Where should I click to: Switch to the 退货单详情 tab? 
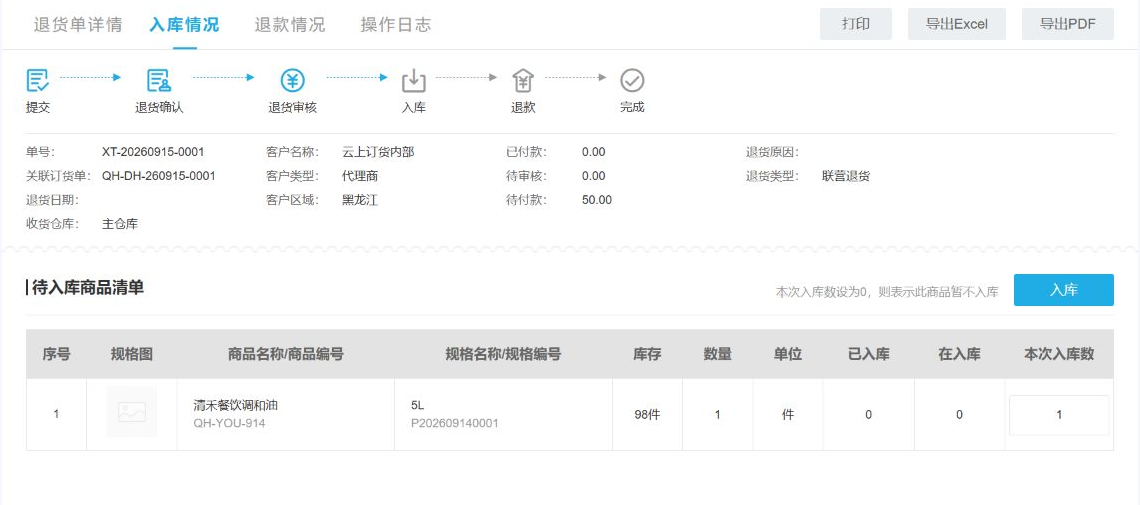78,24
